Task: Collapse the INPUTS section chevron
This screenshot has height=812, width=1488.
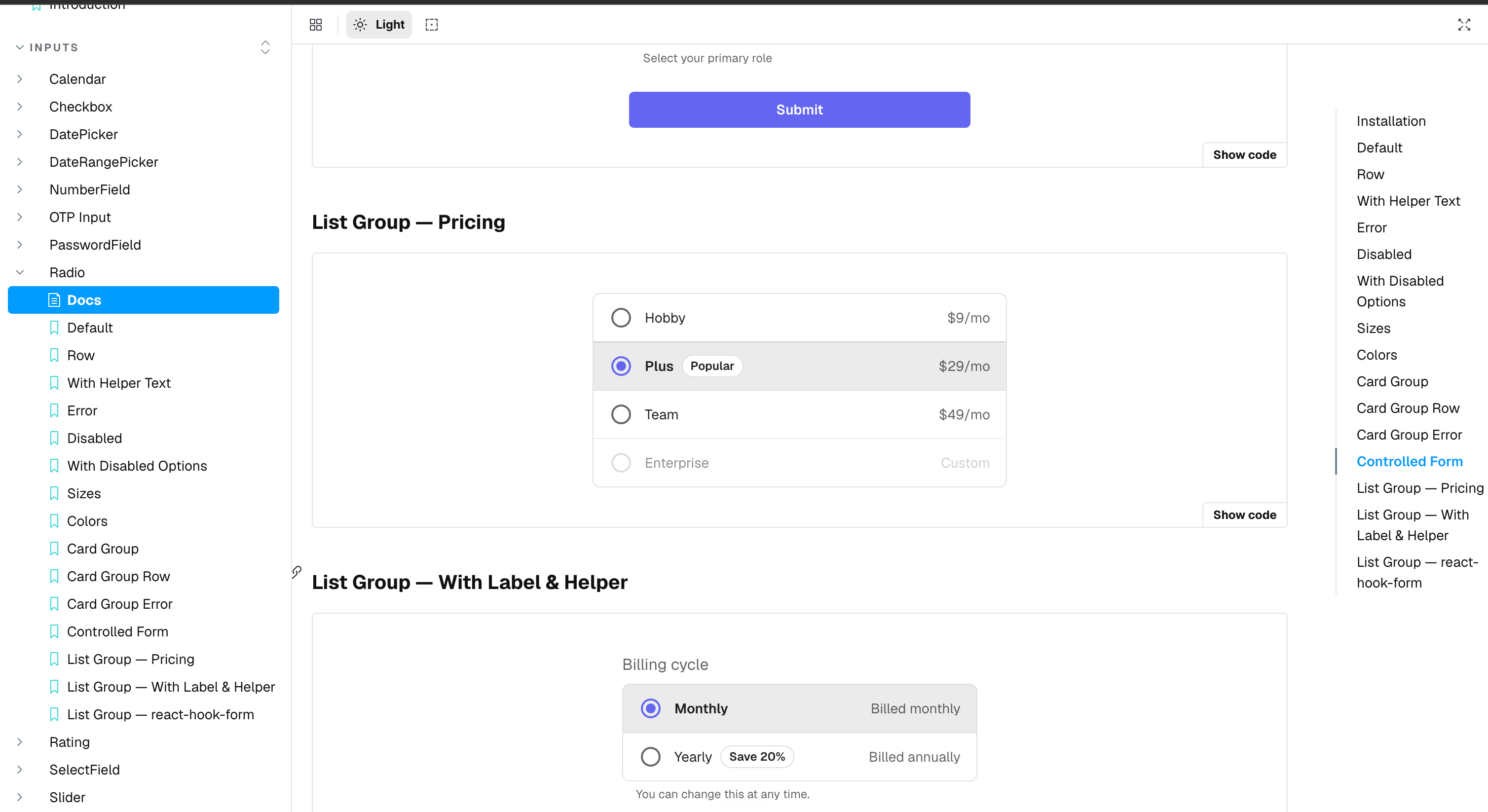Action: tap(20, 47)
